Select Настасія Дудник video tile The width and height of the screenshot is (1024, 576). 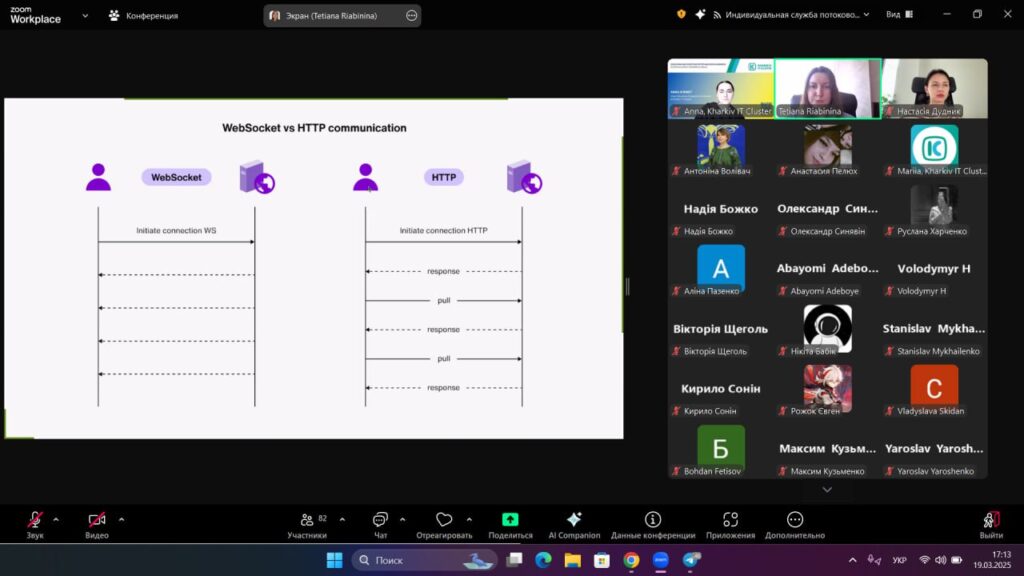click(935, 89)
